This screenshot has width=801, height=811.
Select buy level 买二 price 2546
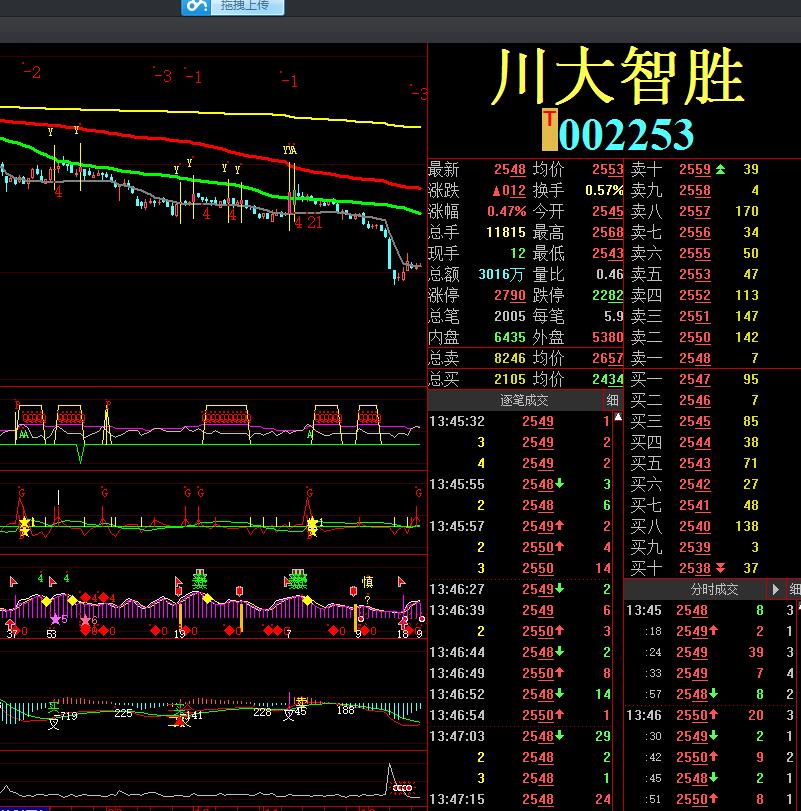tap(694, 400)
